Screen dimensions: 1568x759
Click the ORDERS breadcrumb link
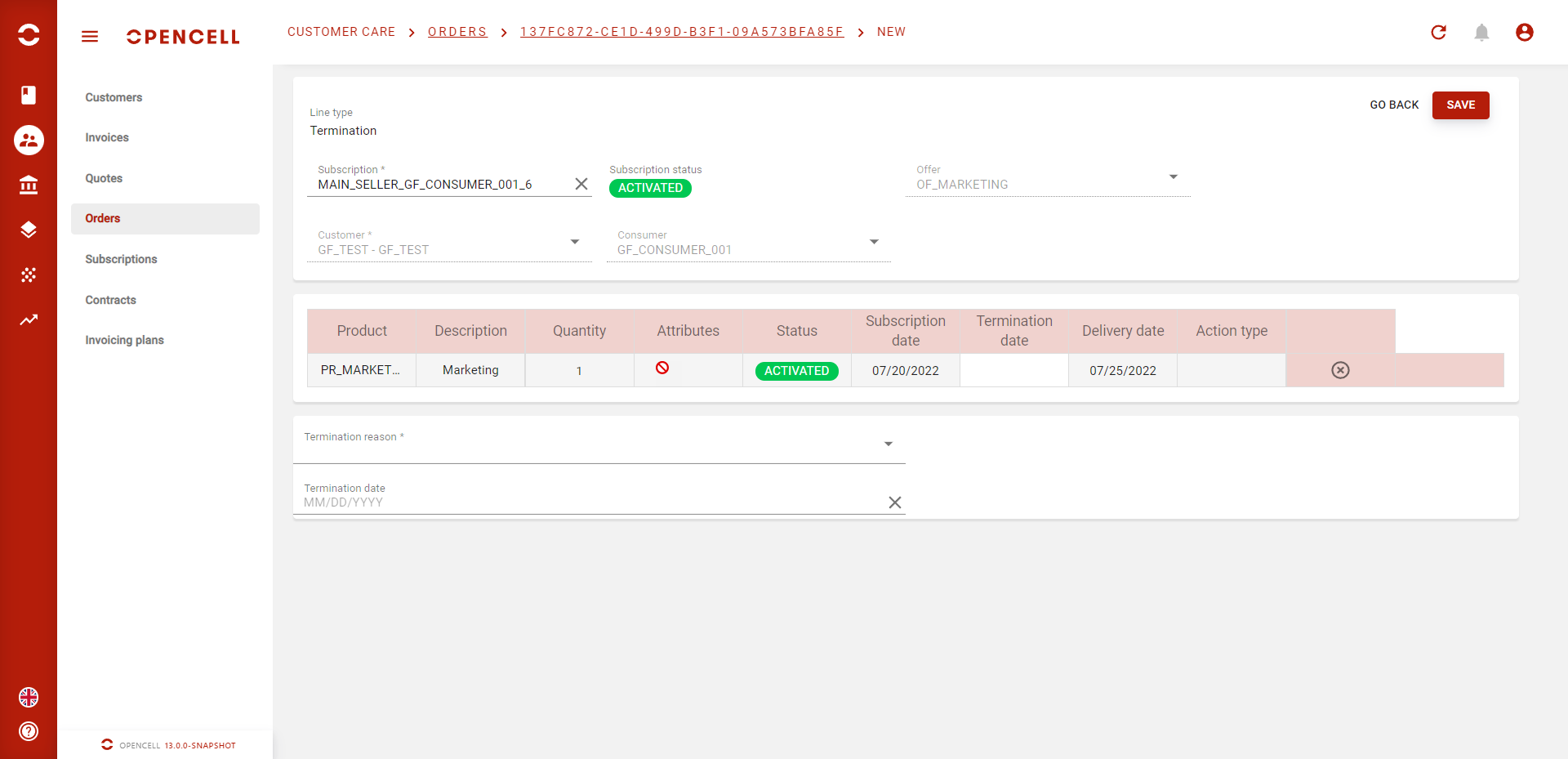[457, 32]
